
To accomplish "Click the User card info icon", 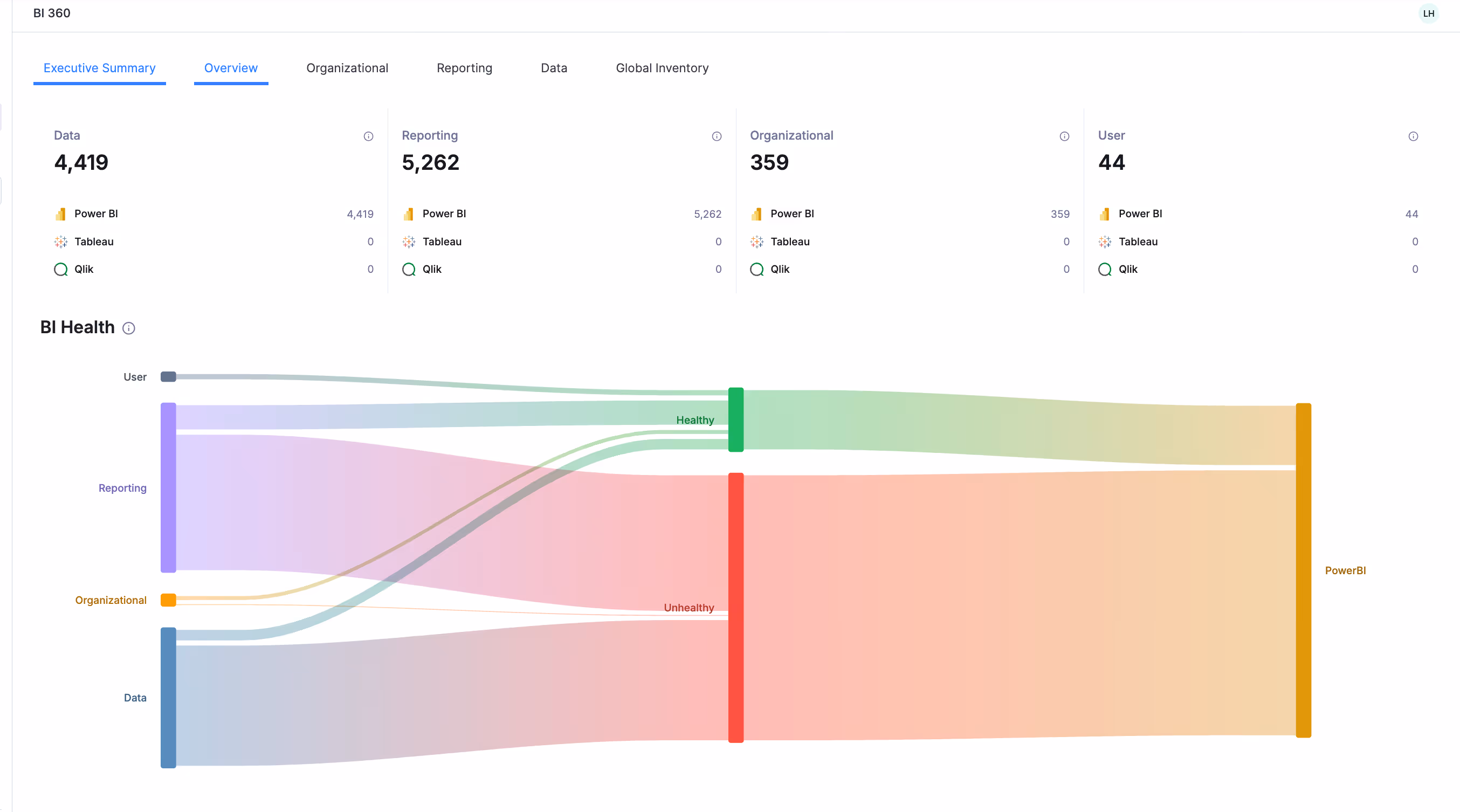I will (x=1413, y=136).
